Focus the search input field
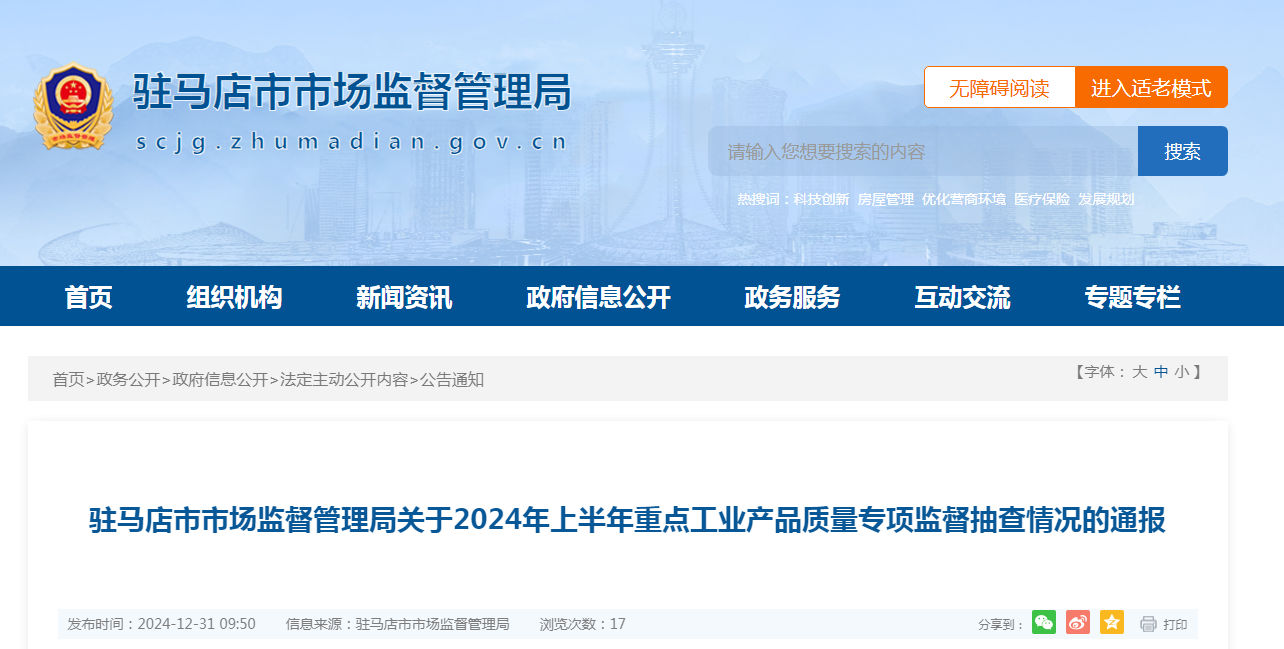Screen dimensions: 1284x649 [x=923, y=151]
